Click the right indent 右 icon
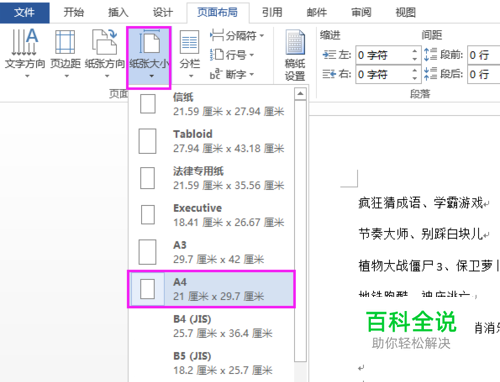Image resolution: width=500 pixels, height=382 pixels. click(329, 74)
